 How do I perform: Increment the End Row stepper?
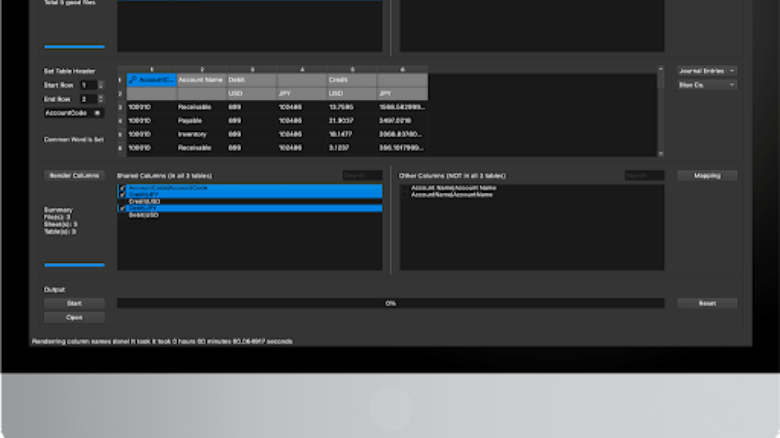click(100, 97)
